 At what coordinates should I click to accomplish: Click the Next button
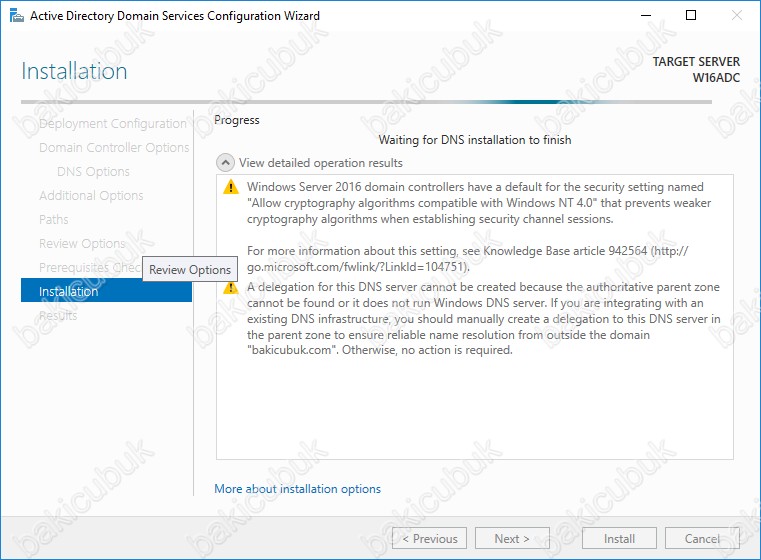click(512, 538)
